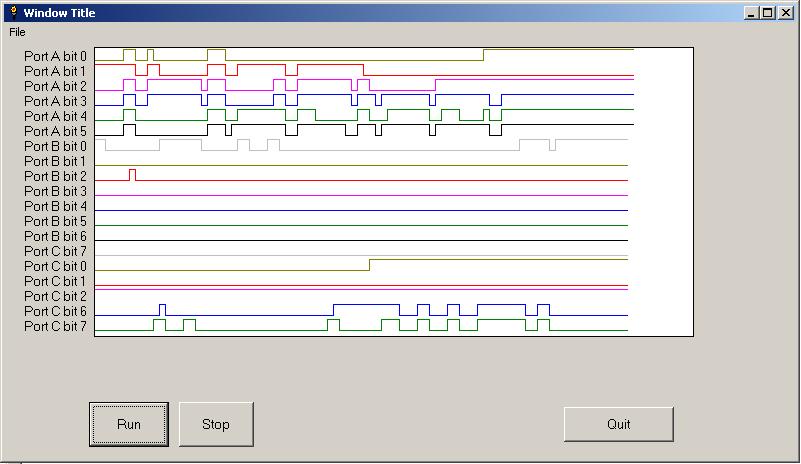
Task: Click the Quit button
Action: (618, 424)
